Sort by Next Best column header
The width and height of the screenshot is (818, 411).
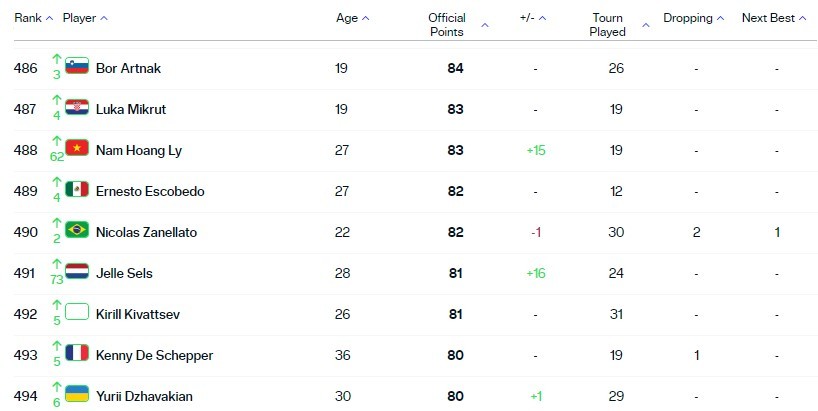774,18
